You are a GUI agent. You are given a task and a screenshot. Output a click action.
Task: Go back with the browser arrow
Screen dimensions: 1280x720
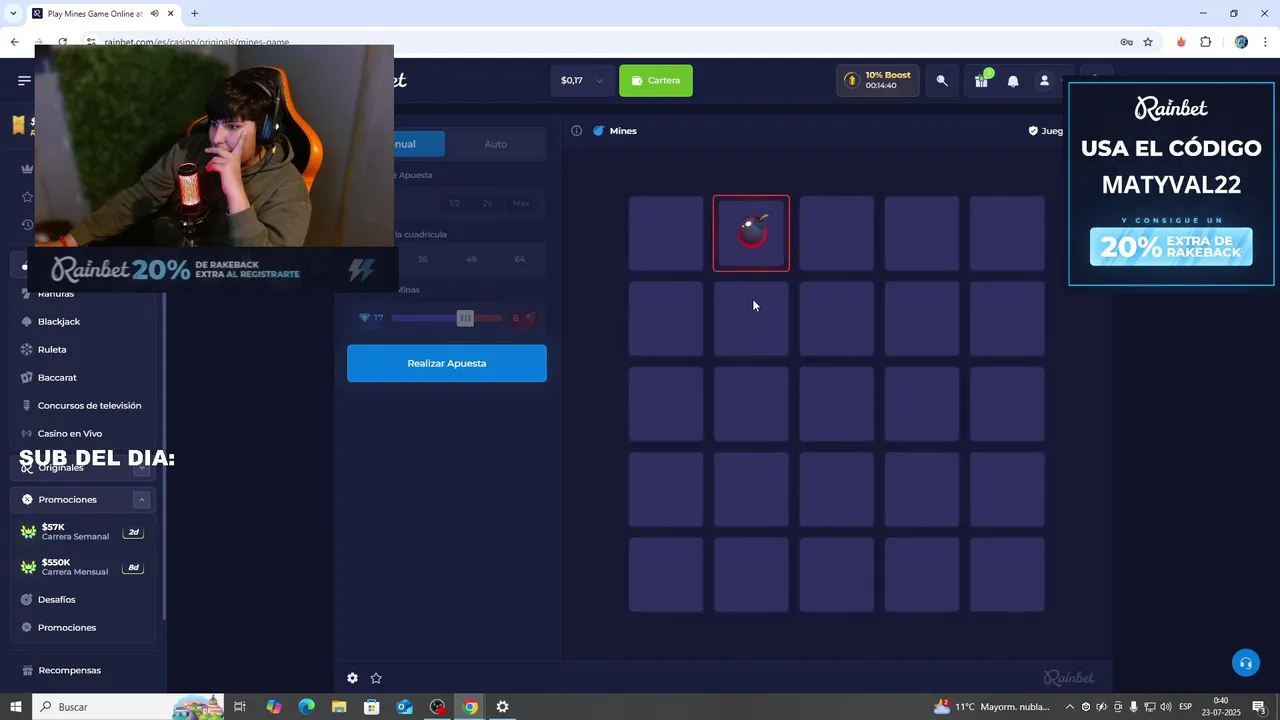[x=14, y=42]
